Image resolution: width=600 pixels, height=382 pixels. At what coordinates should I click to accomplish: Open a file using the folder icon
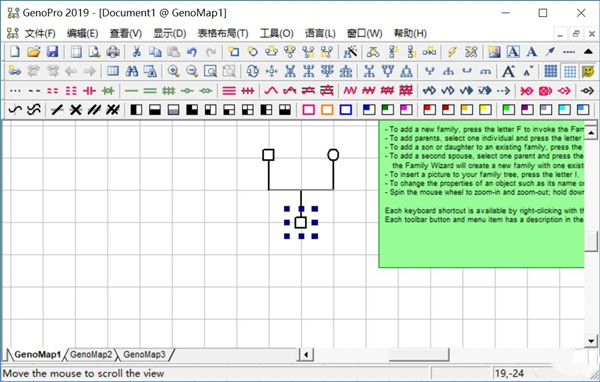pyautogui.click(x=33, y=52)
